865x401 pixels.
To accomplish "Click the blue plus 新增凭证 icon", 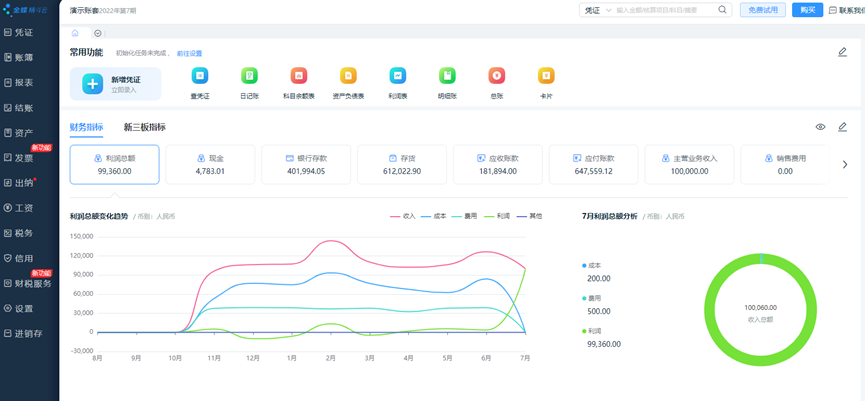I will click(93, 84).
